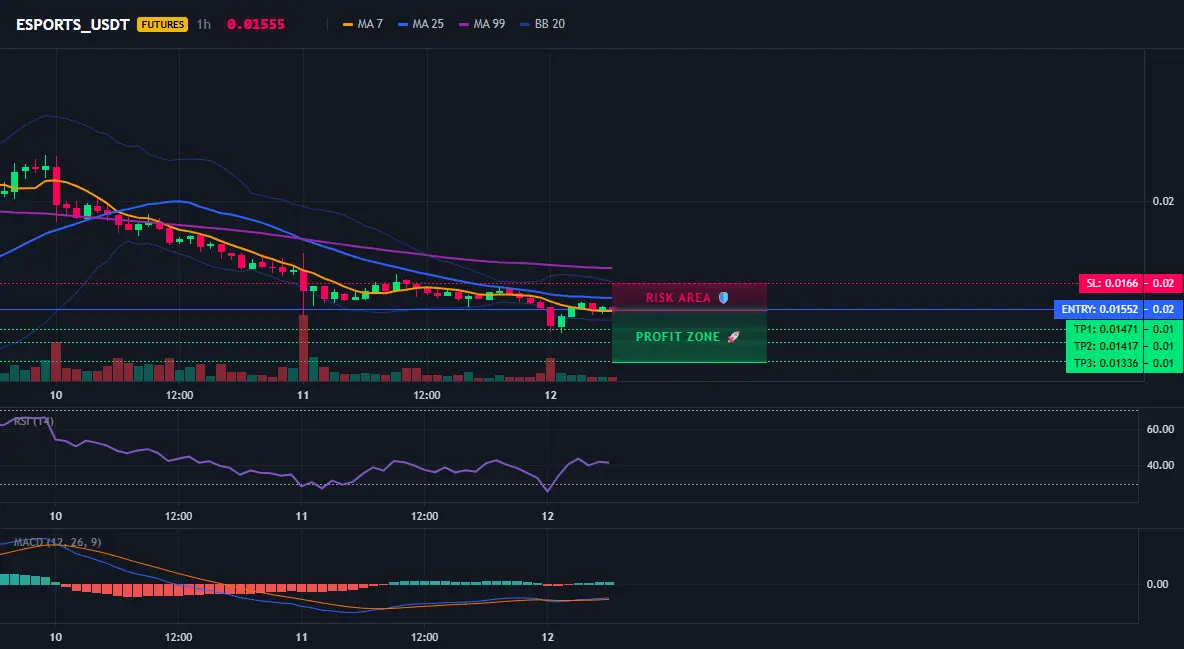1184x649 pixels.
Task: Select the SL: 0.0166 price label
Action: [1112, 283]
